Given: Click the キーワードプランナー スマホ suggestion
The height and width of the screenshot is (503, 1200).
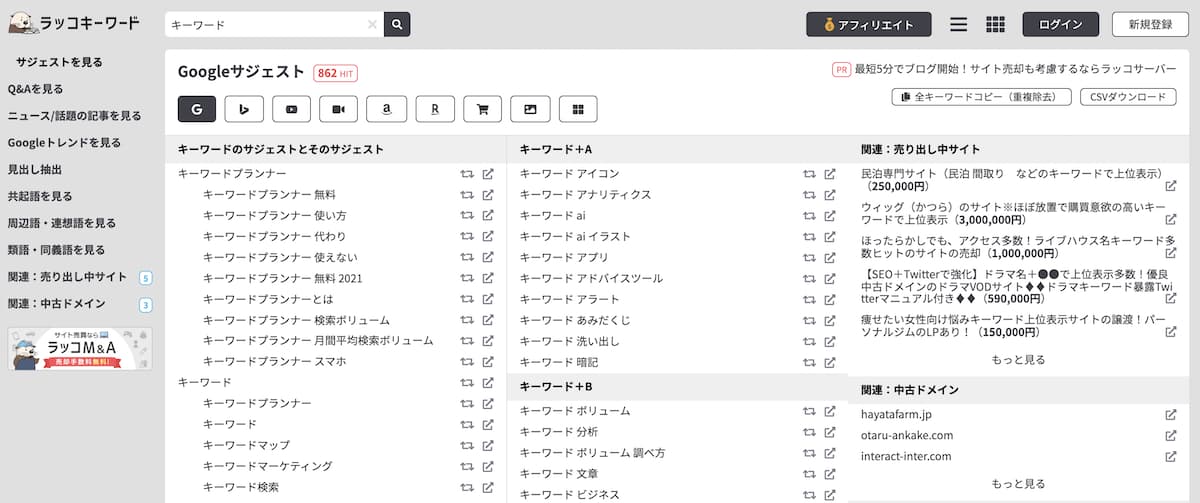Looking at the screenshot, I should tap(274, 362).
